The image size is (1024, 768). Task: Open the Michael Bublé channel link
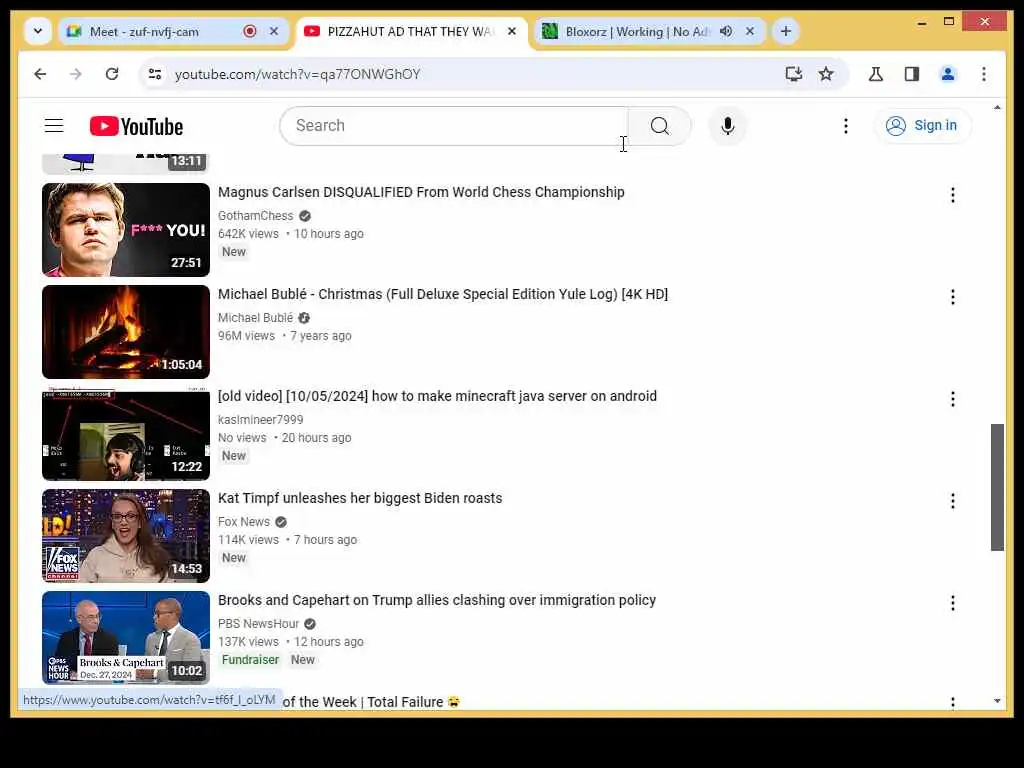coord(255,317)
